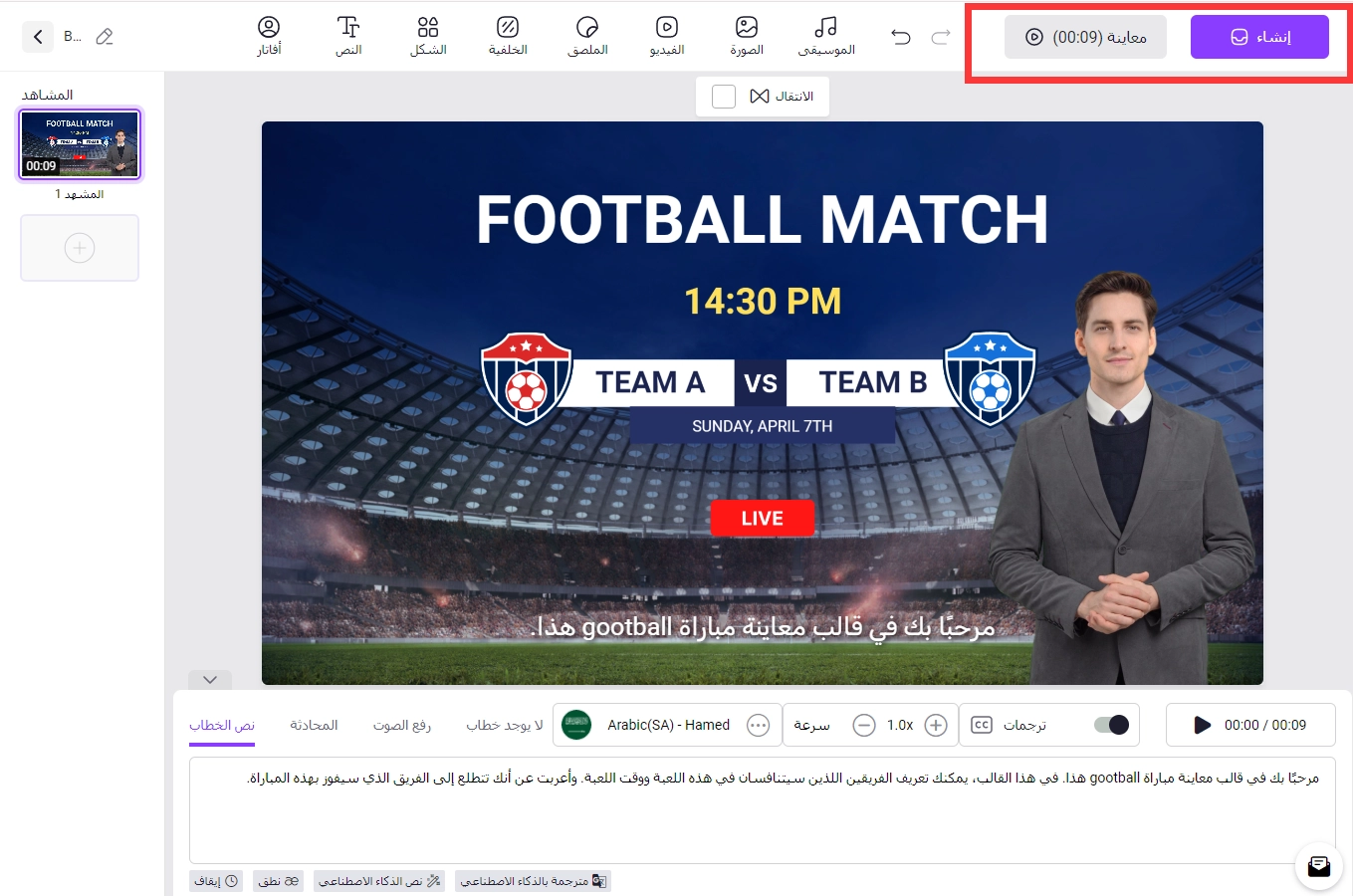Select the Arabic subtitle line on canvas
Screen dimensions: 1353x896
coord(763,626)
